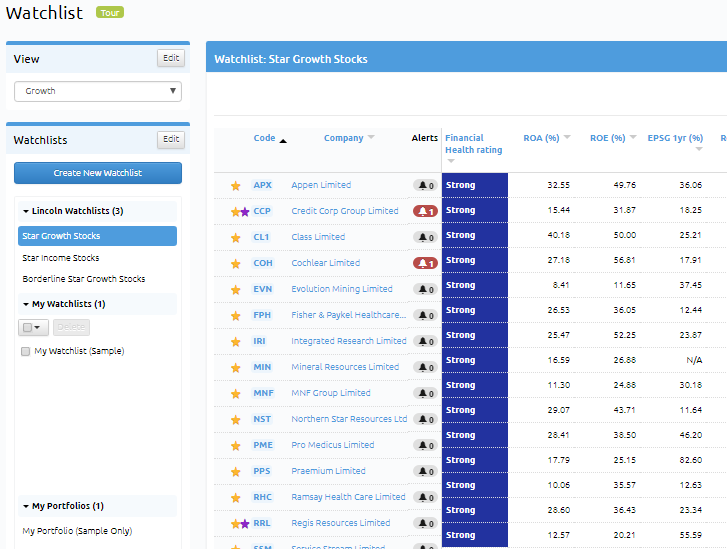Viewport: 727px width, 549px height.
Task: Click the gold star in the MIN row
Action: [236, 368]
